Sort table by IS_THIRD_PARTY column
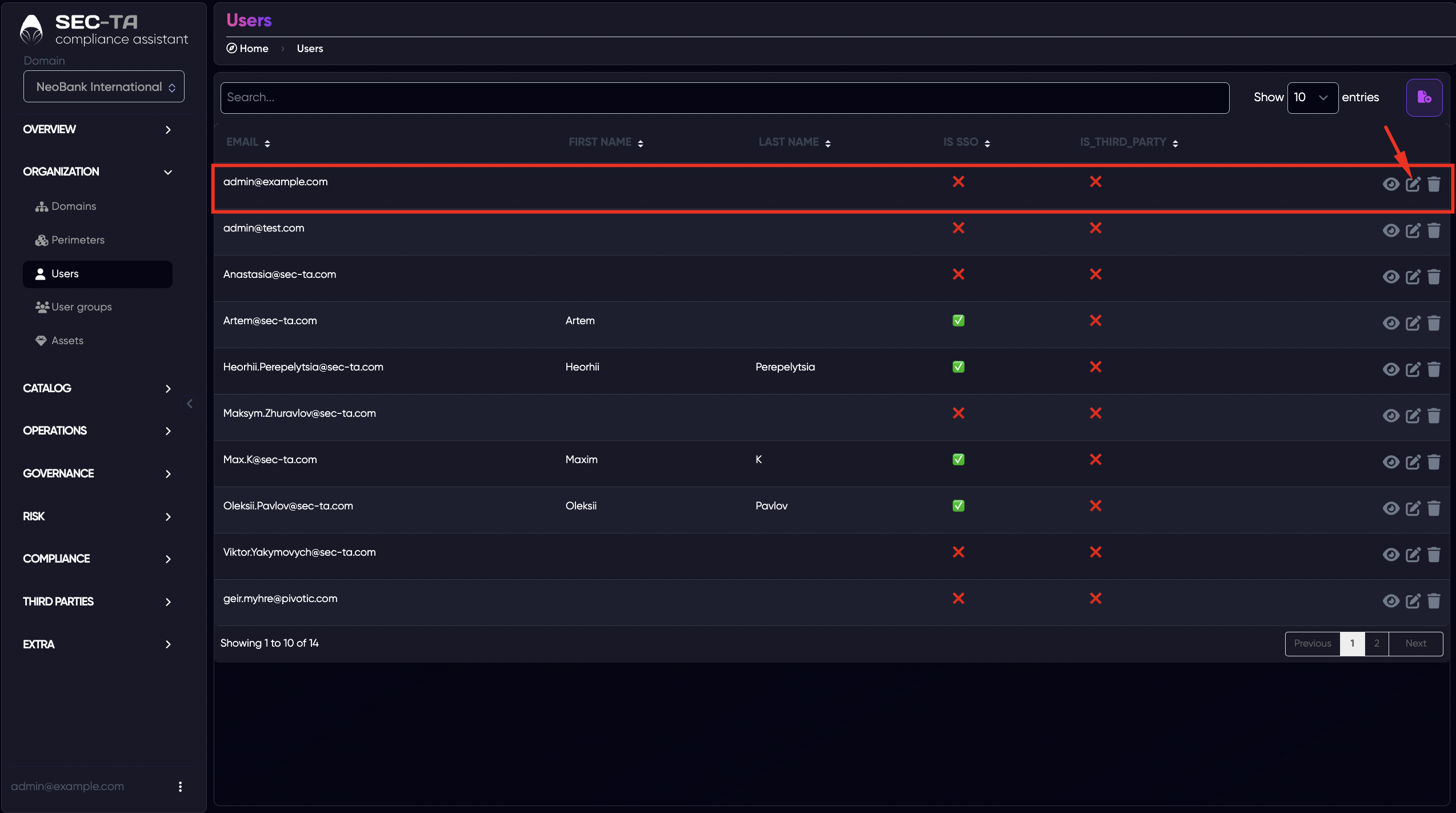The image size is (1456, 813). click(x=1129, y=142)
